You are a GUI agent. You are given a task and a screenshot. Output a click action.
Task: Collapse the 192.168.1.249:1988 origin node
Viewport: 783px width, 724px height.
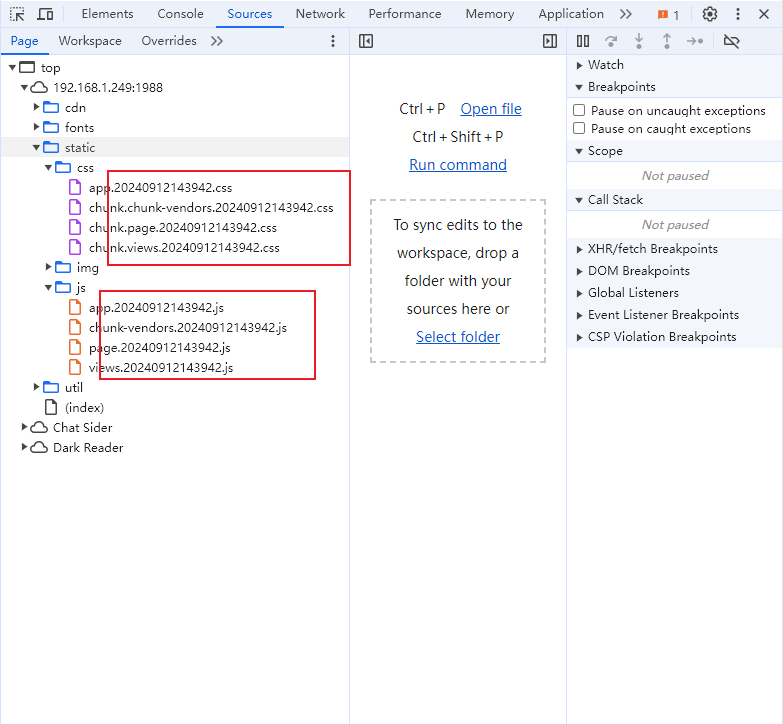24,87
